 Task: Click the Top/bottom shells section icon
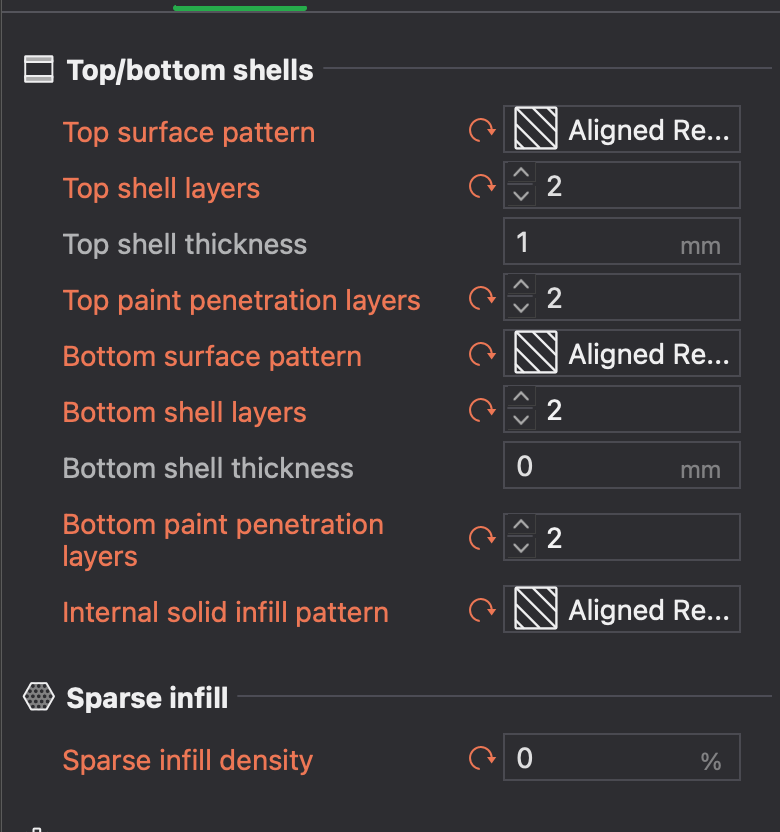tap(39, 70)
